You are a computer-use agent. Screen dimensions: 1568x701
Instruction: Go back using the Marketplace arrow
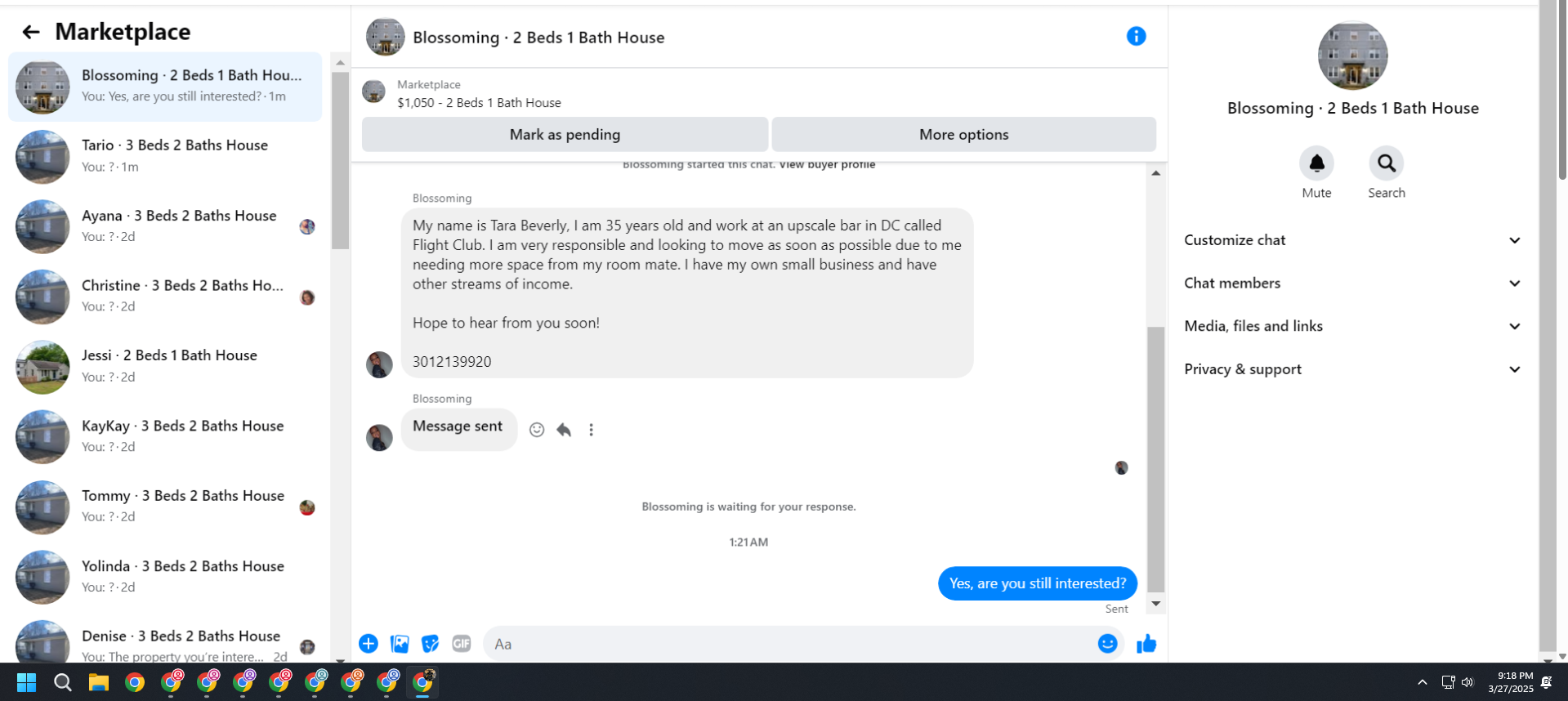[x=31, y=32]
